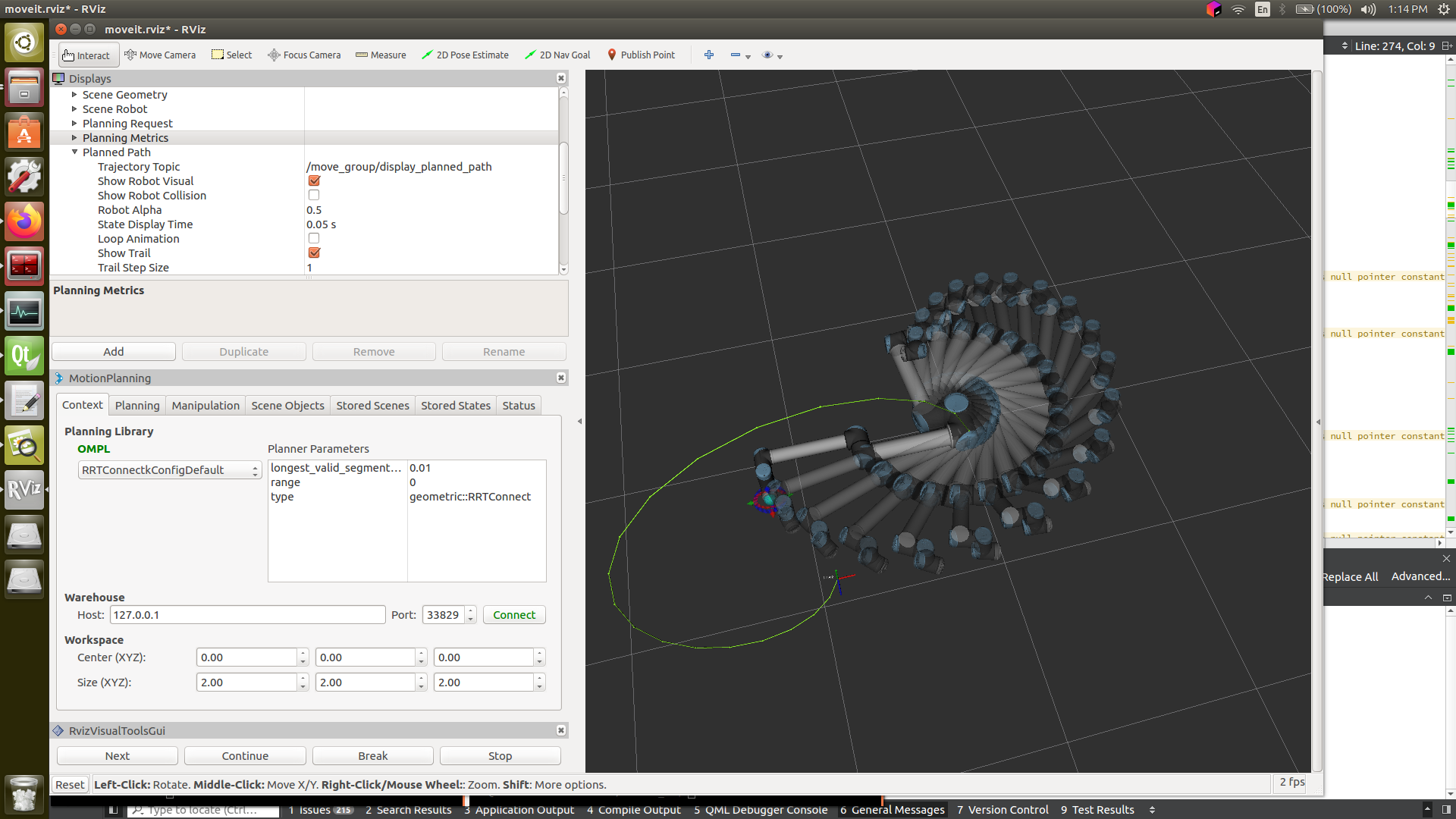Pick the Measure tool
This screenshot has width=1456, height=819.
tap(381, 55)
